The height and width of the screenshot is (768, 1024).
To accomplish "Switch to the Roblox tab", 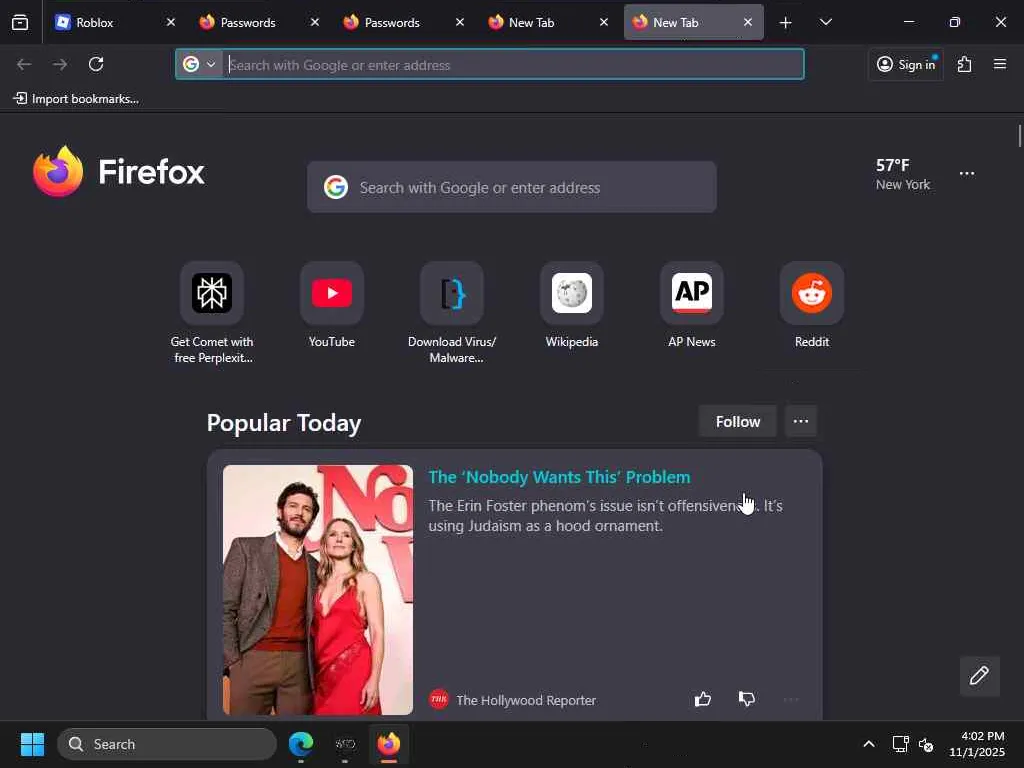I will point(108,22).
